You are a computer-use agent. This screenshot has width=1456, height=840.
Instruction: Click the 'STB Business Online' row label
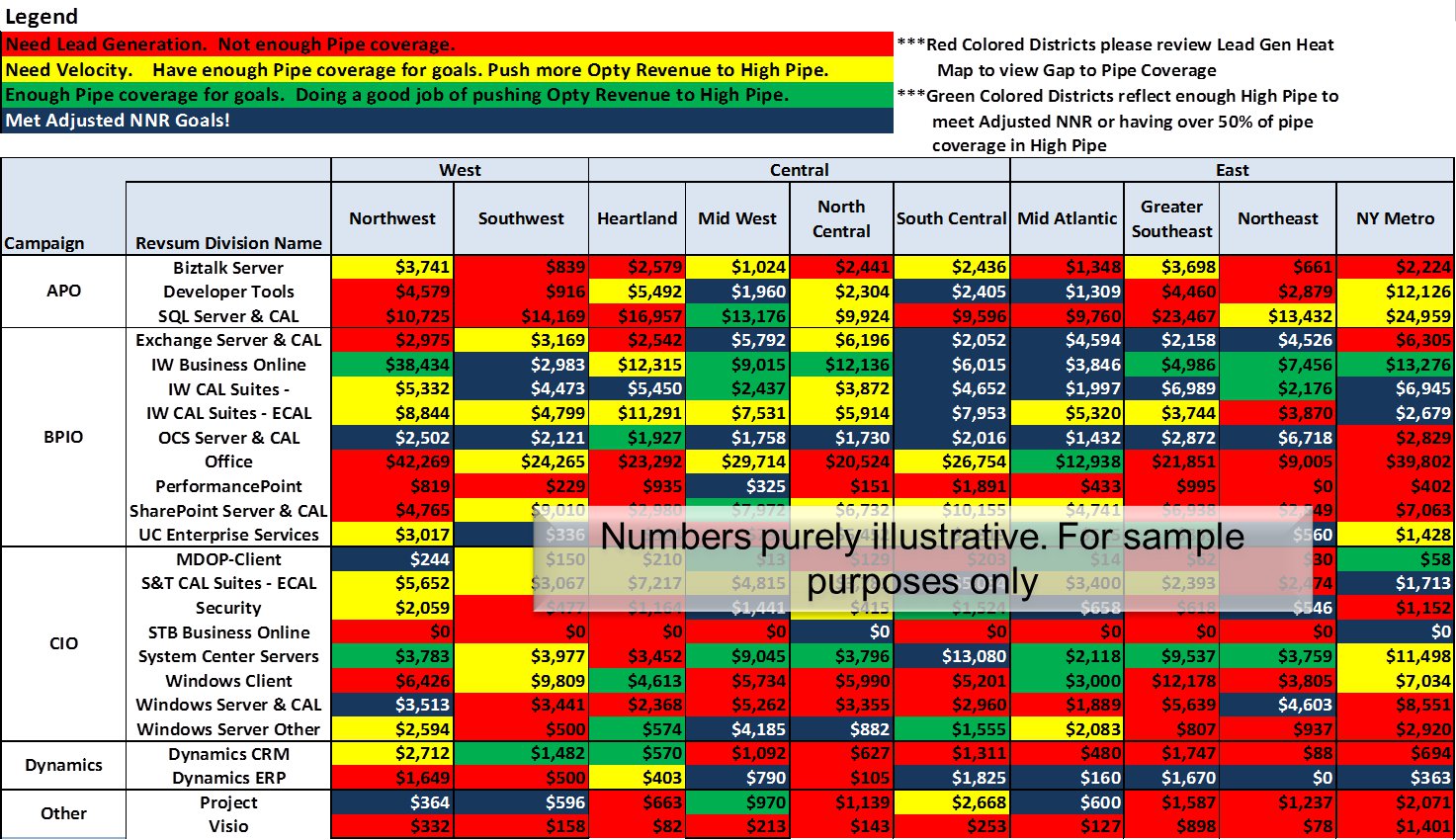coord(228,632)
